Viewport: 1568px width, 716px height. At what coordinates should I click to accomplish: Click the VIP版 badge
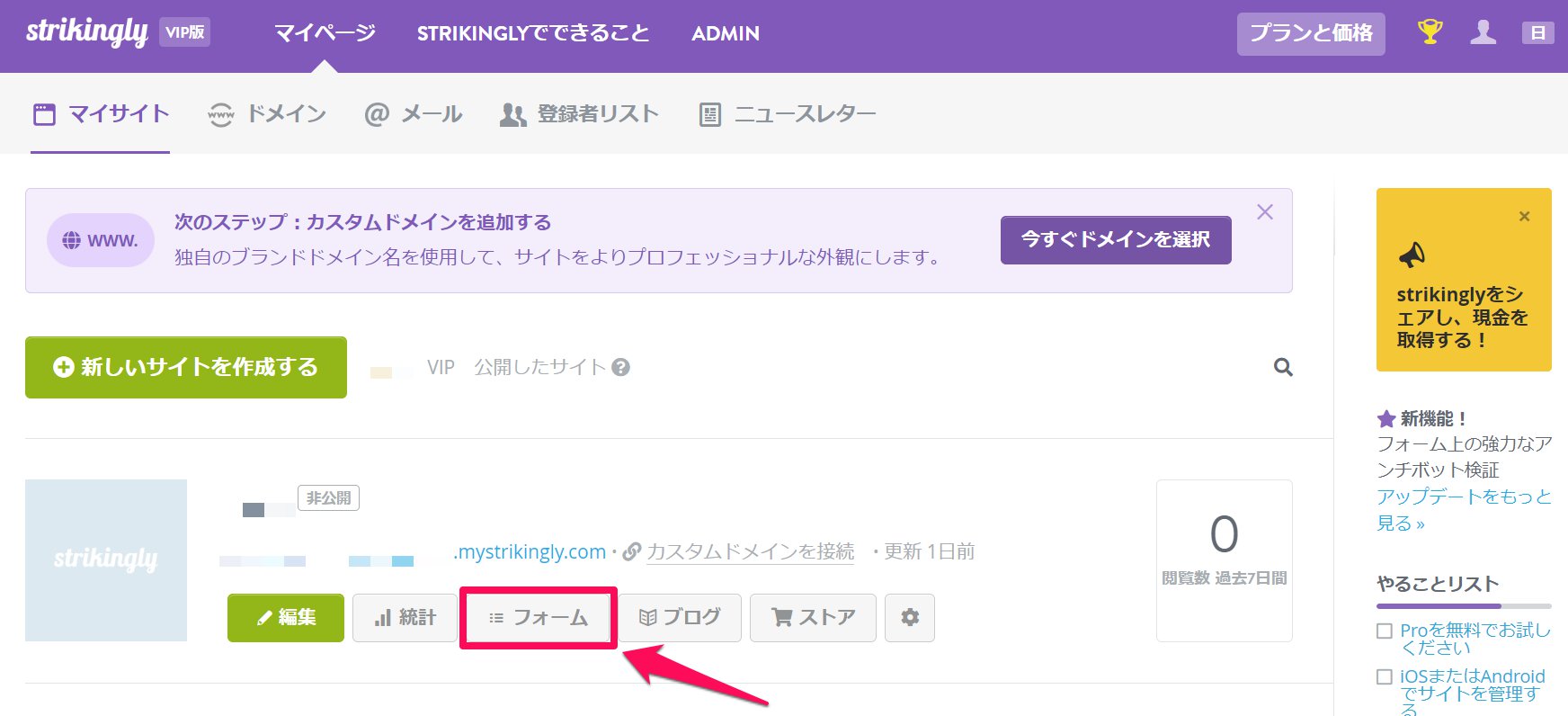tap(184, 32)
